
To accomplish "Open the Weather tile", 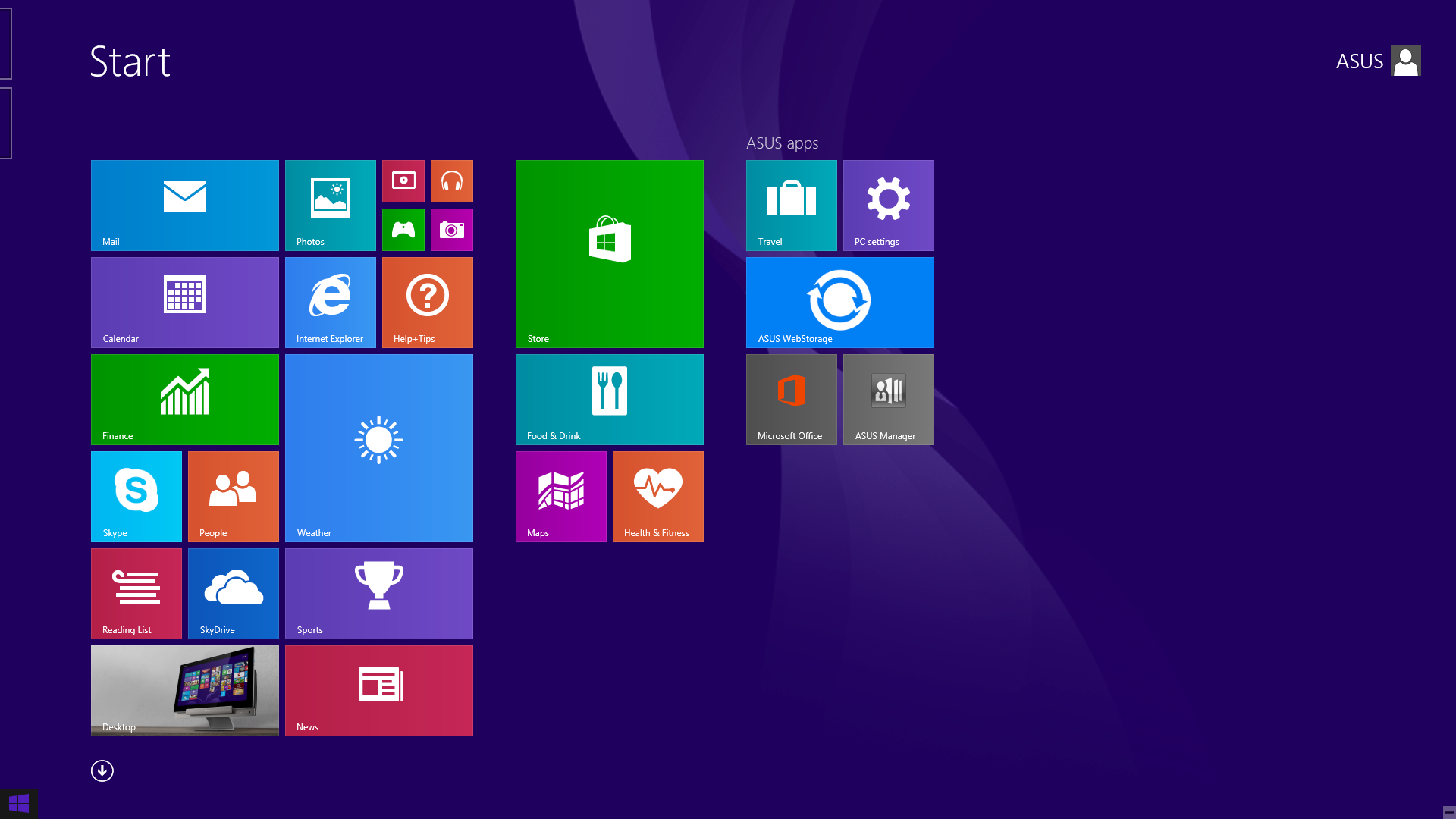I will point(379,448).
